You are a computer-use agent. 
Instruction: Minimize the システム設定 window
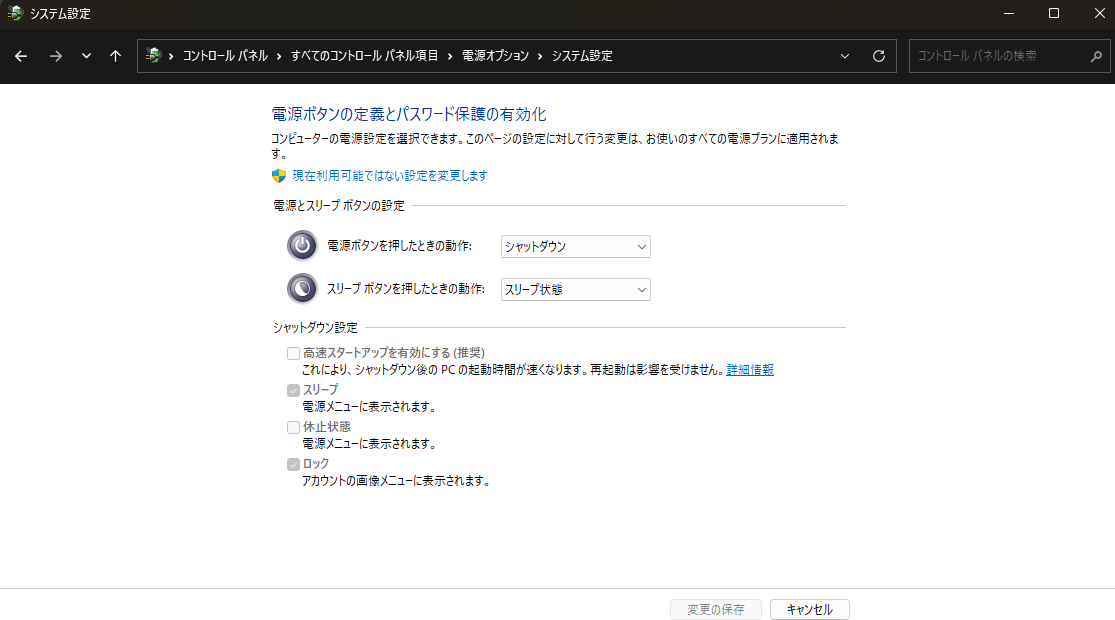point(1008,14)
